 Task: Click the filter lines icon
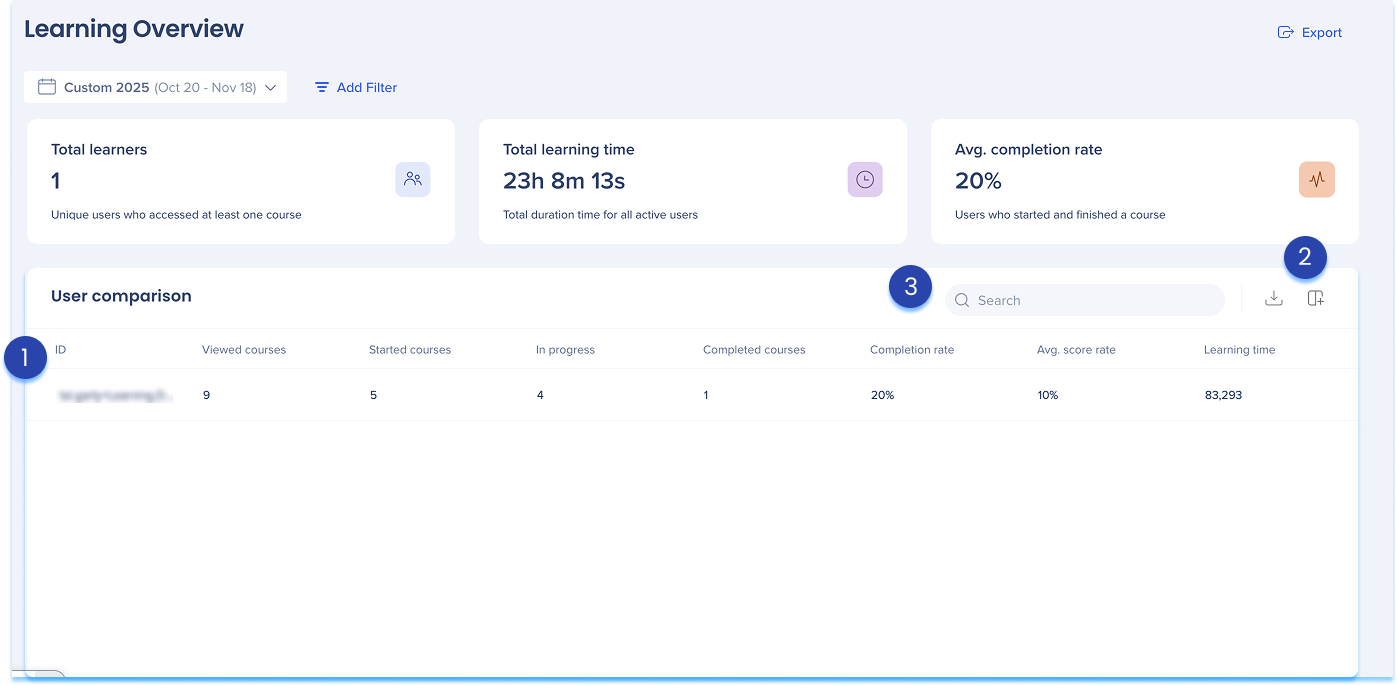click(x=322, y=88)
